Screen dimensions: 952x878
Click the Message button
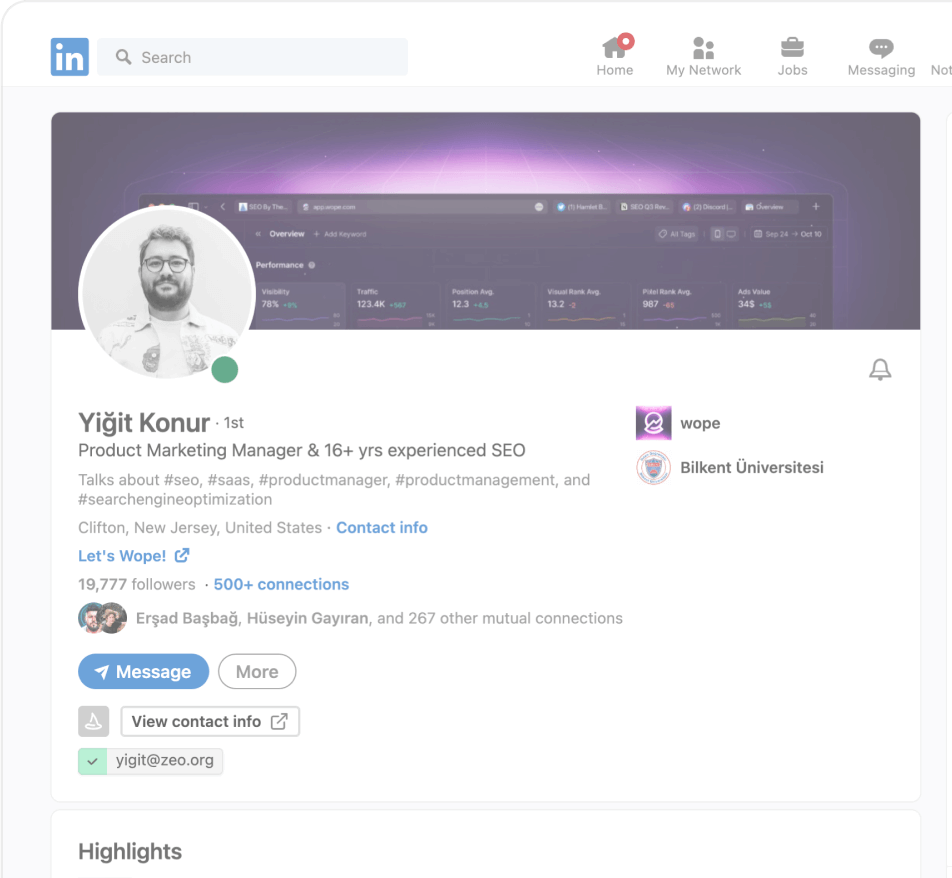click(143, 671)
